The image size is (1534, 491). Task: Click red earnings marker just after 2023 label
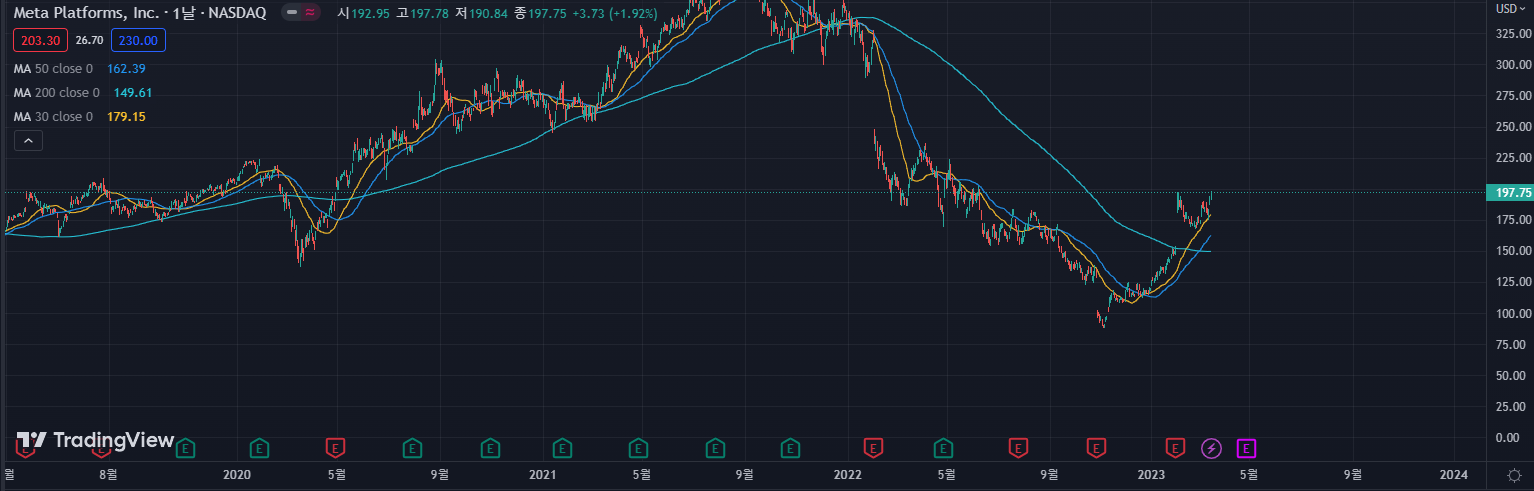click(x=1176, y=447)
